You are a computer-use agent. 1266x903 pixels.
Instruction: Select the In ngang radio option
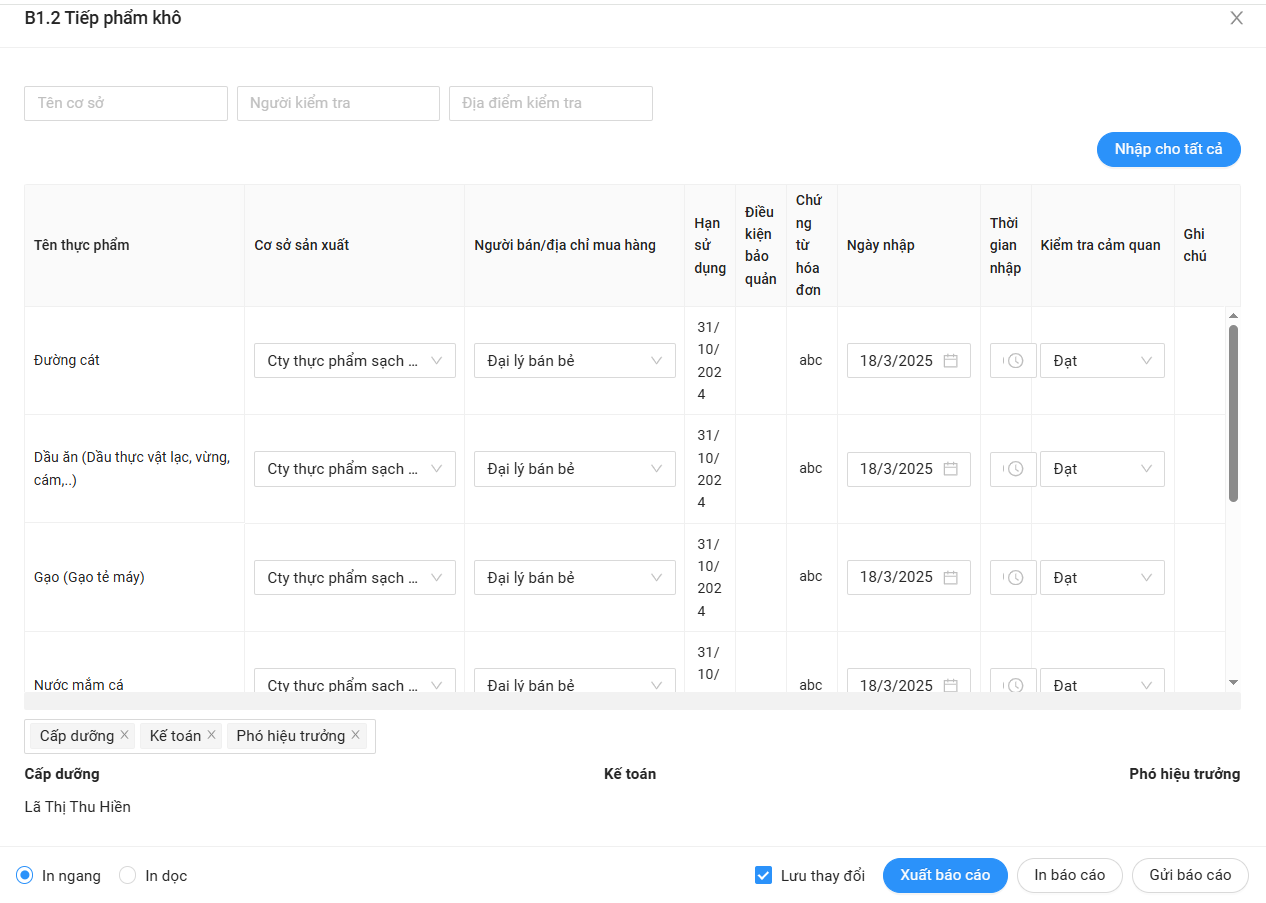pos(26,876)
